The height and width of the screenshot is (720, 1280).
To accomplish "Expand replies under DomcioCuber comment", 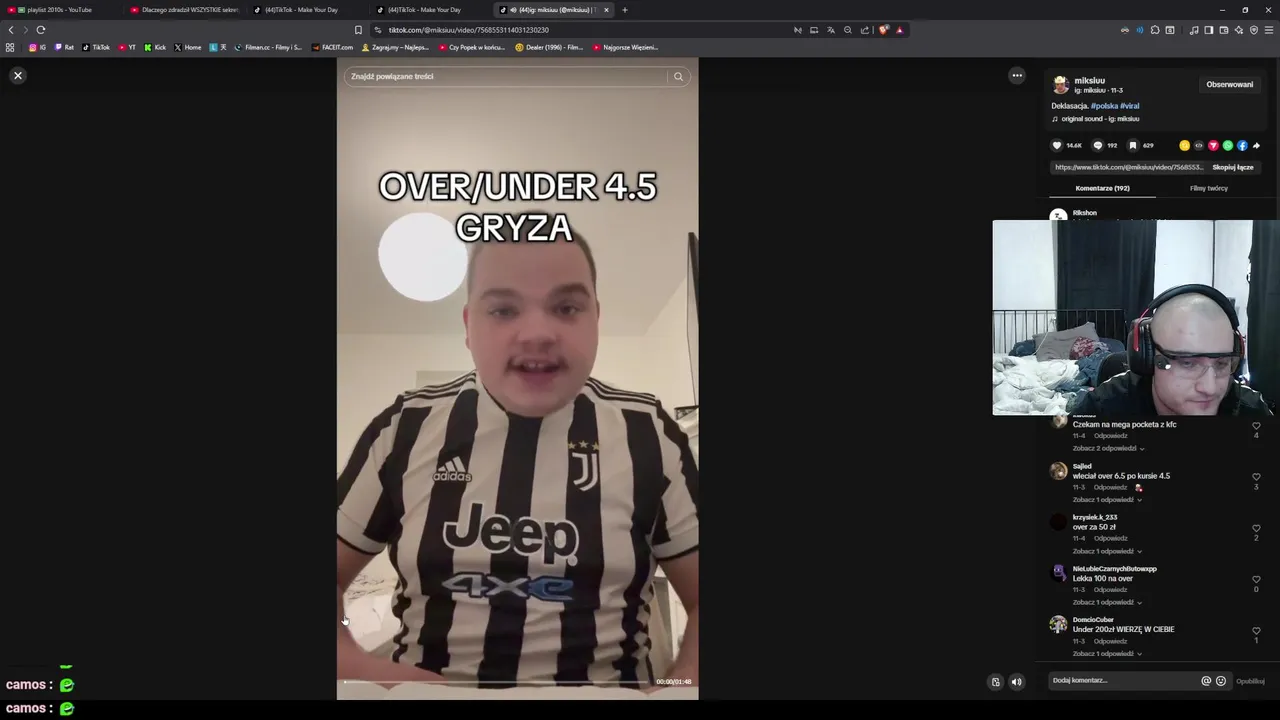I will click(1108, 653).
